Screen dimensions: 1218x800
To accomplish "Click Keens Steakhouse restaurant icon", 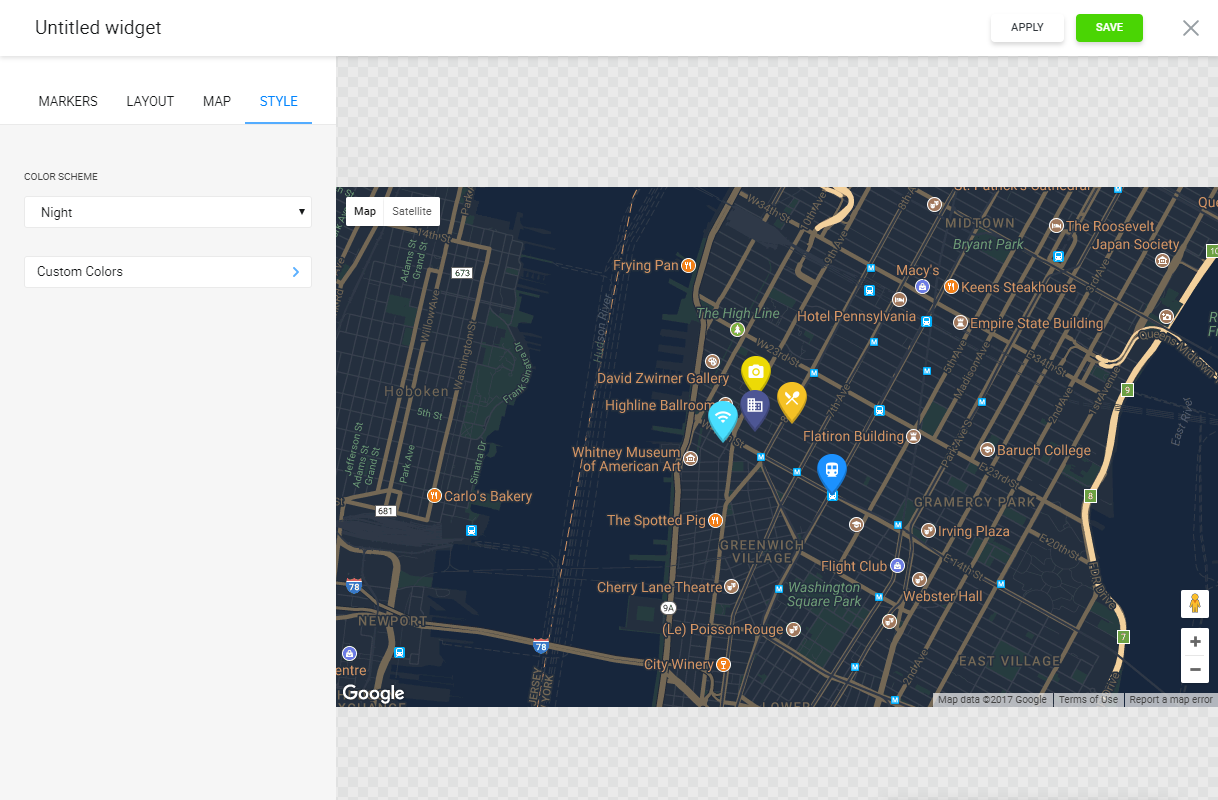I will coord(951,287).
